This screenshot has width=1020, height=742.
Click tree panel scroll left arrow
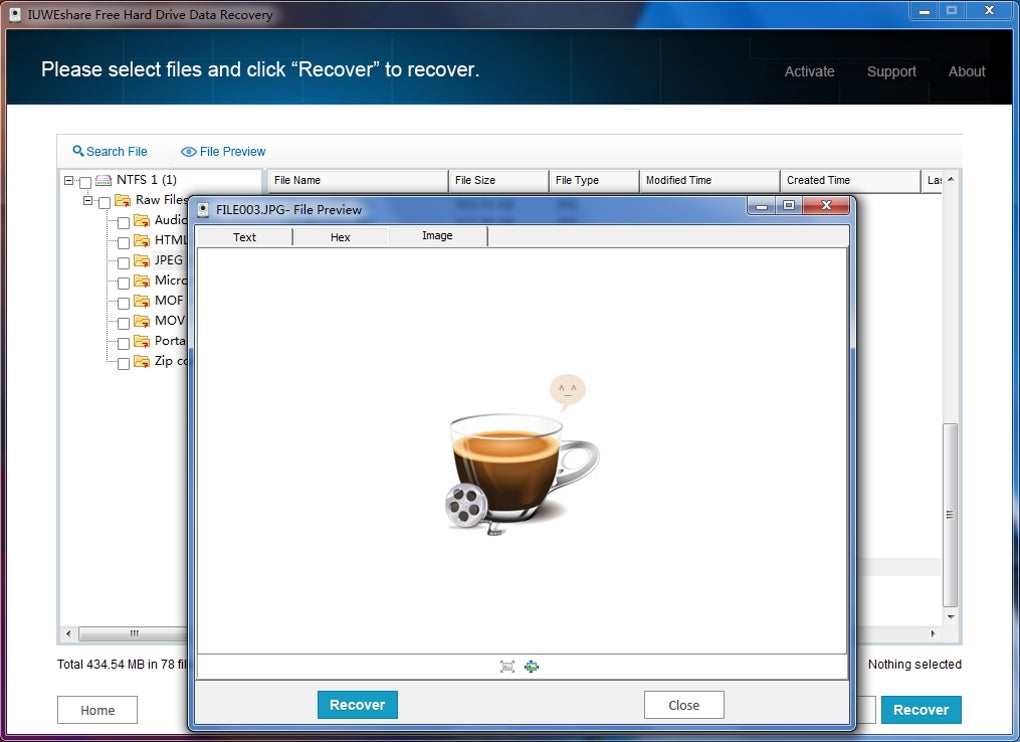click(68, 633)
